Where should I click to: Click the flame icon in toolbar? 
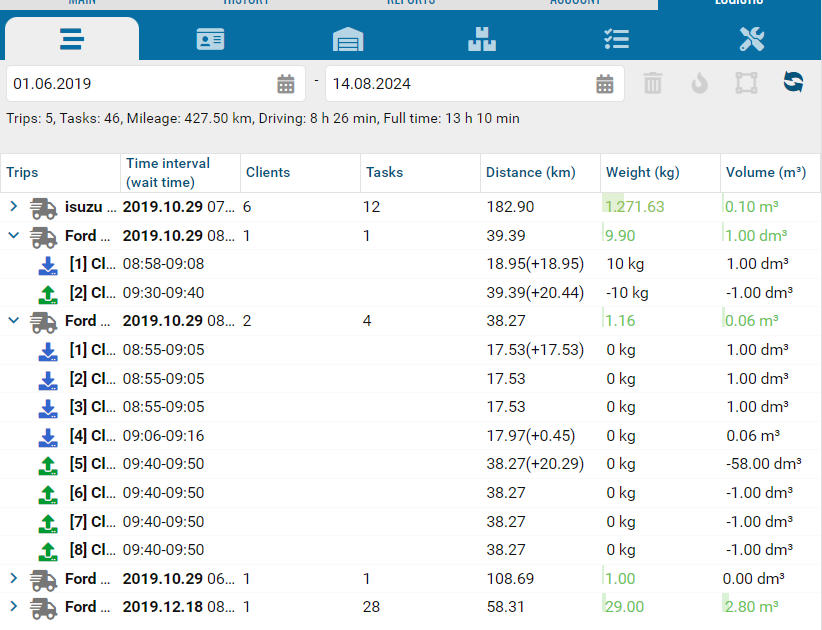(699, 83)
